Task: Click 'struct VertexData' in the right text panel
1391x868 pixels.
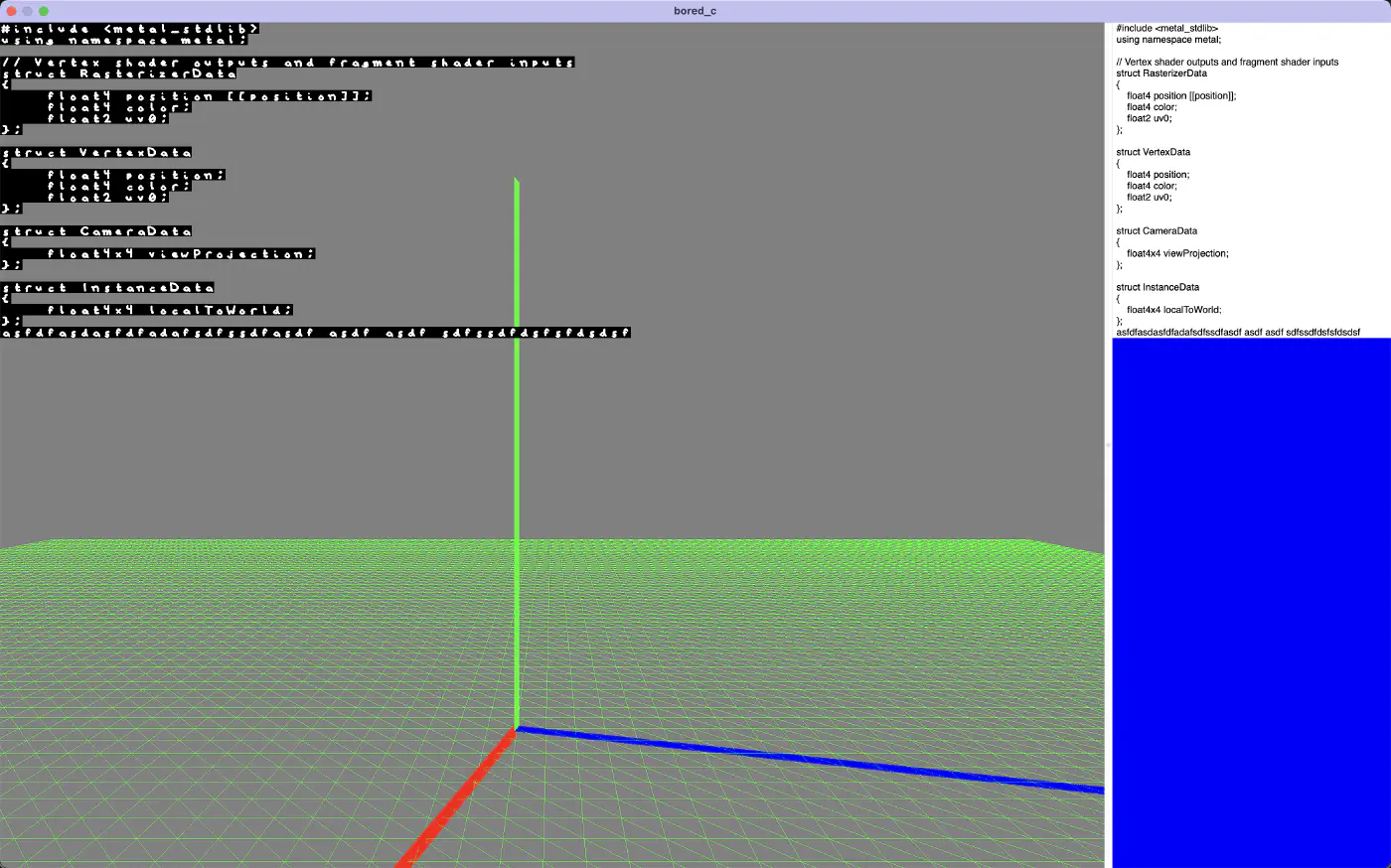Action: point(1153,152)
